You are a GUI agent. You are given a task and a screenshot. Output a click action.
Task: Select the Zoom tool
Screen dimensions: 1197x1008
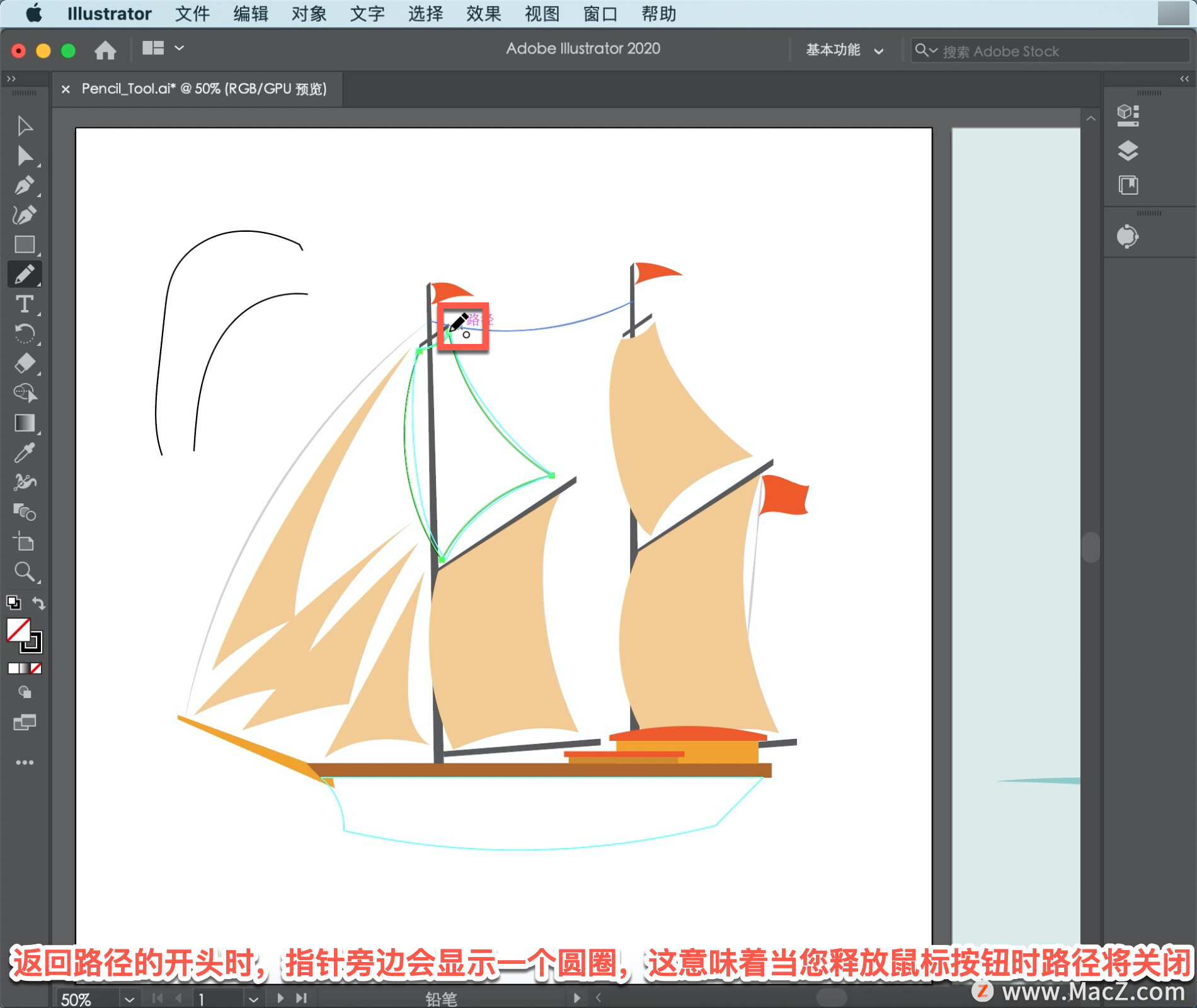tap(25, 571)
